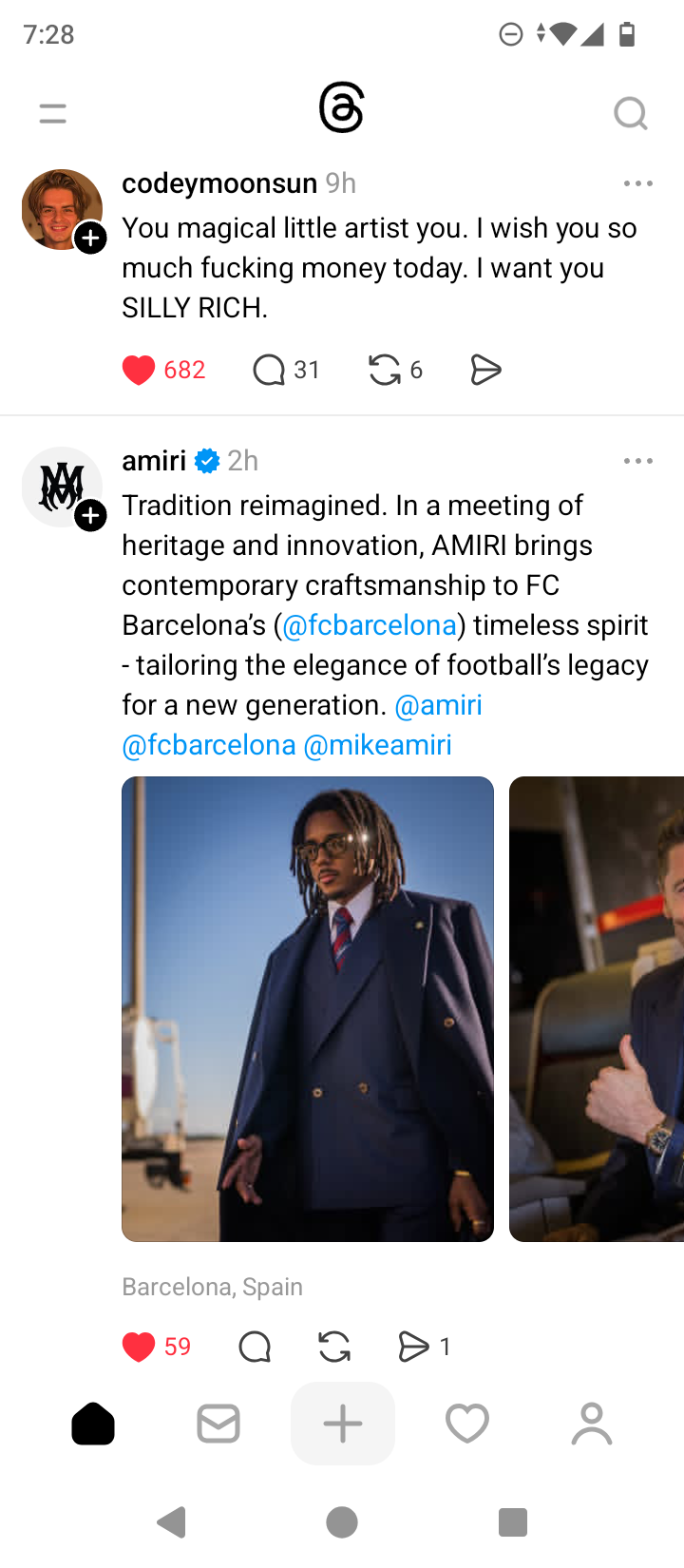
Task: Go to Home feed tab
Action: point(93,1424)
